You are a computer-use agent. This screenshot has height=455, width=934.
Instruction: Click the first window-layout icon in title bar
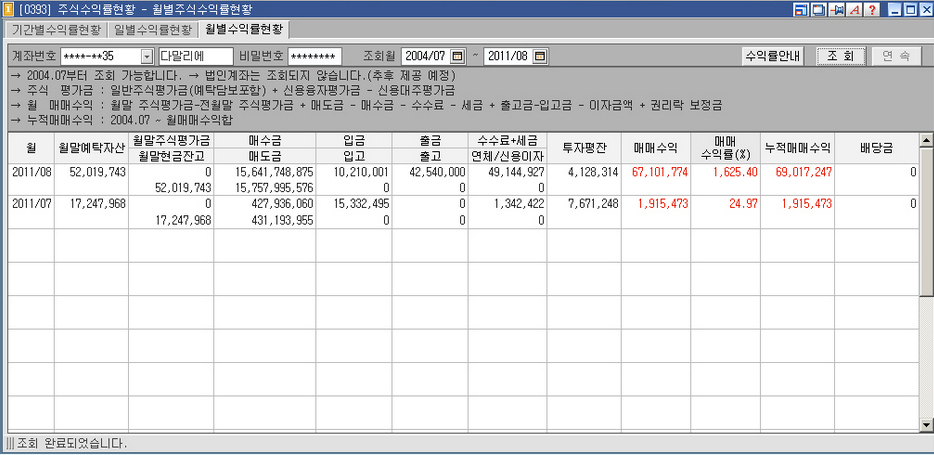point(801,9)
